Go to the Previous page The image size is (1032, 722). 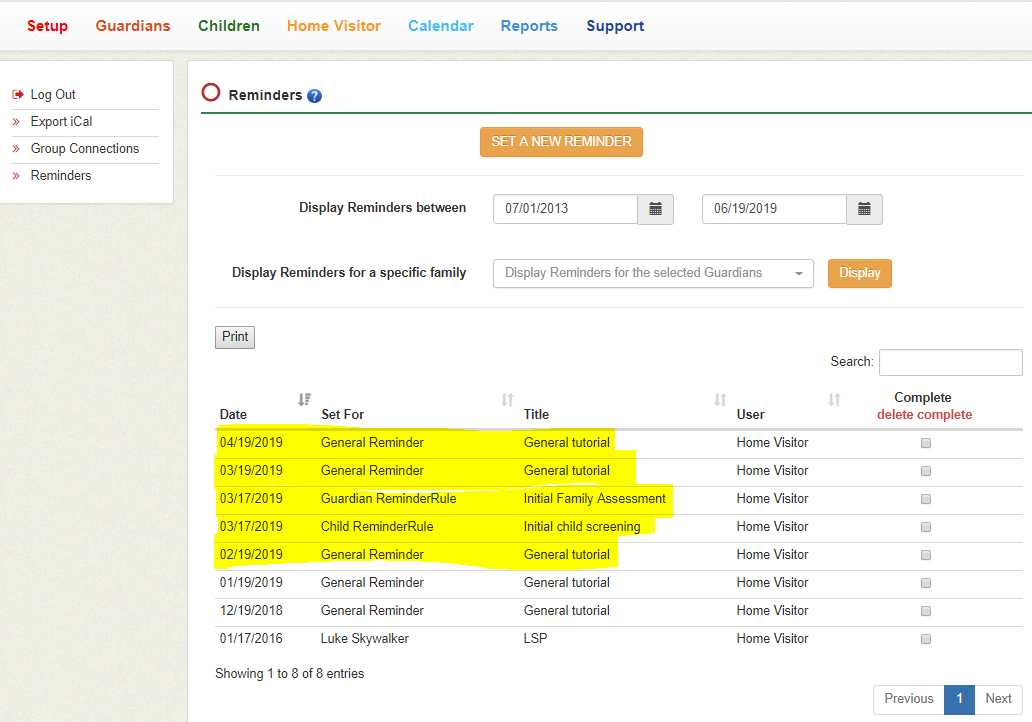pyautogui.click(x=908, y=699)
